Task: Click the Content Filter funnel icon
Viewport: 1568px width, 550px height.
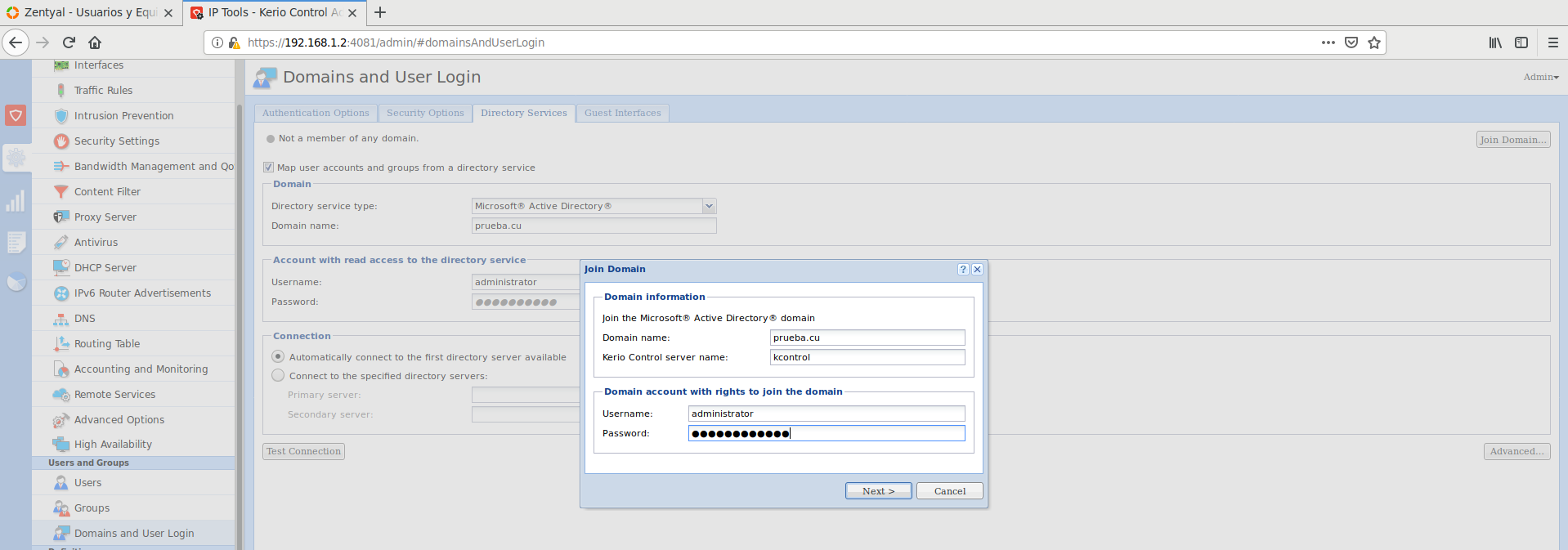Action: click(x=61, y=191)
